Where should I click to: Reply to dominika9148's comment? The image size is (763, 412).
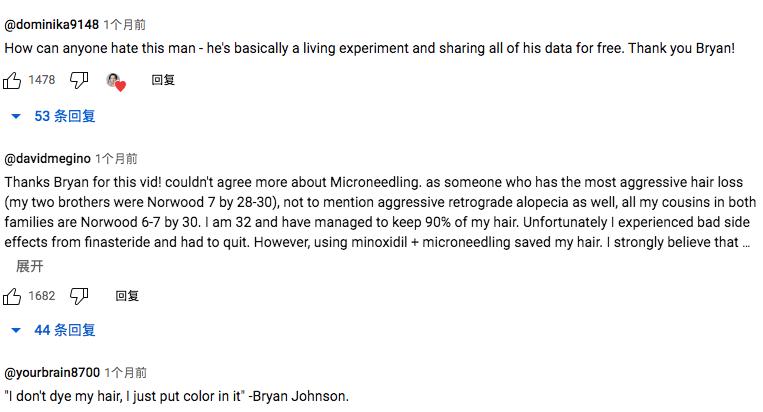[163, 80]
